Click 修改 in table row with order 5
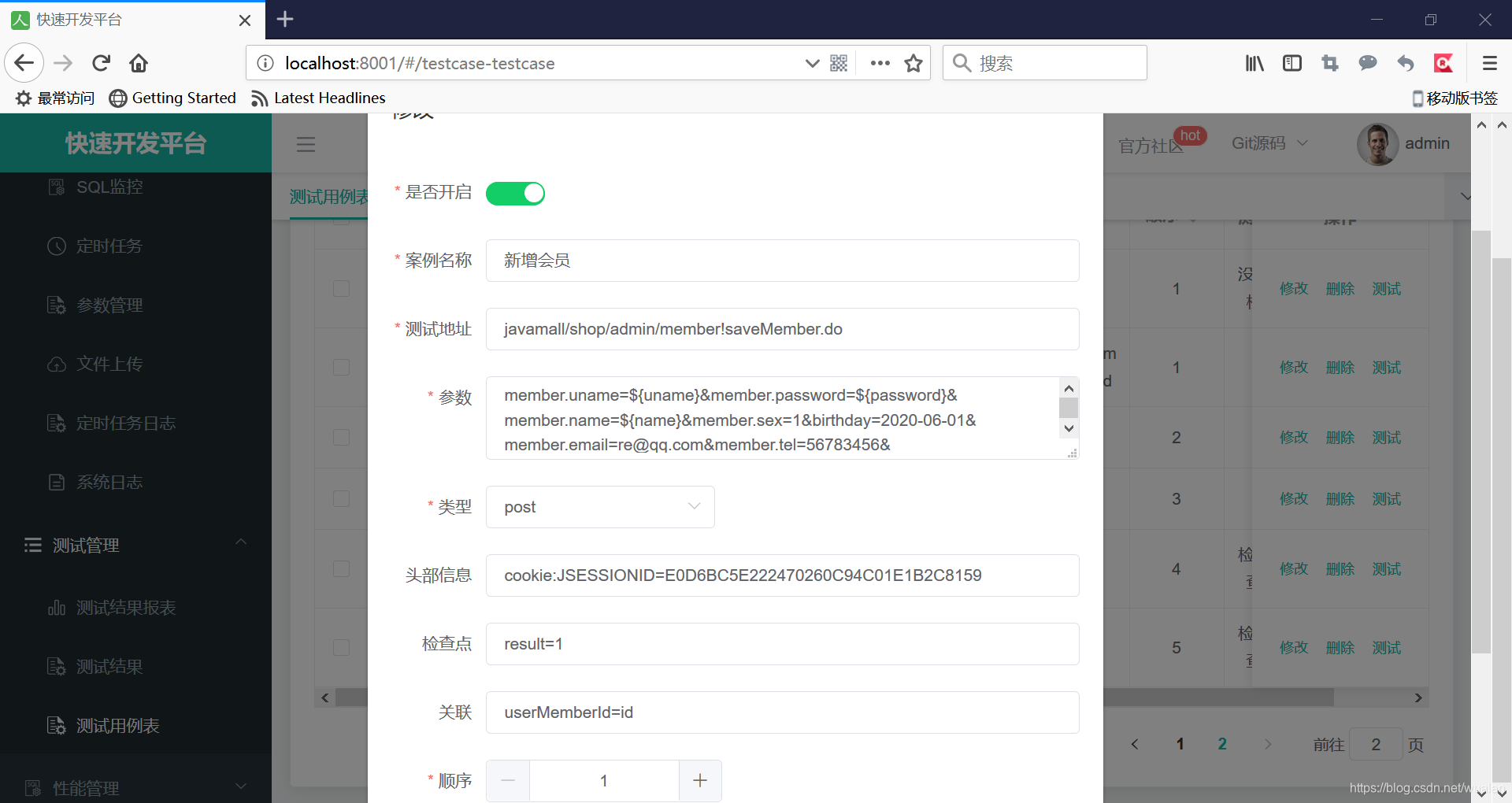The height and width of the screenshot is (803, 1512). (1294, 648)
